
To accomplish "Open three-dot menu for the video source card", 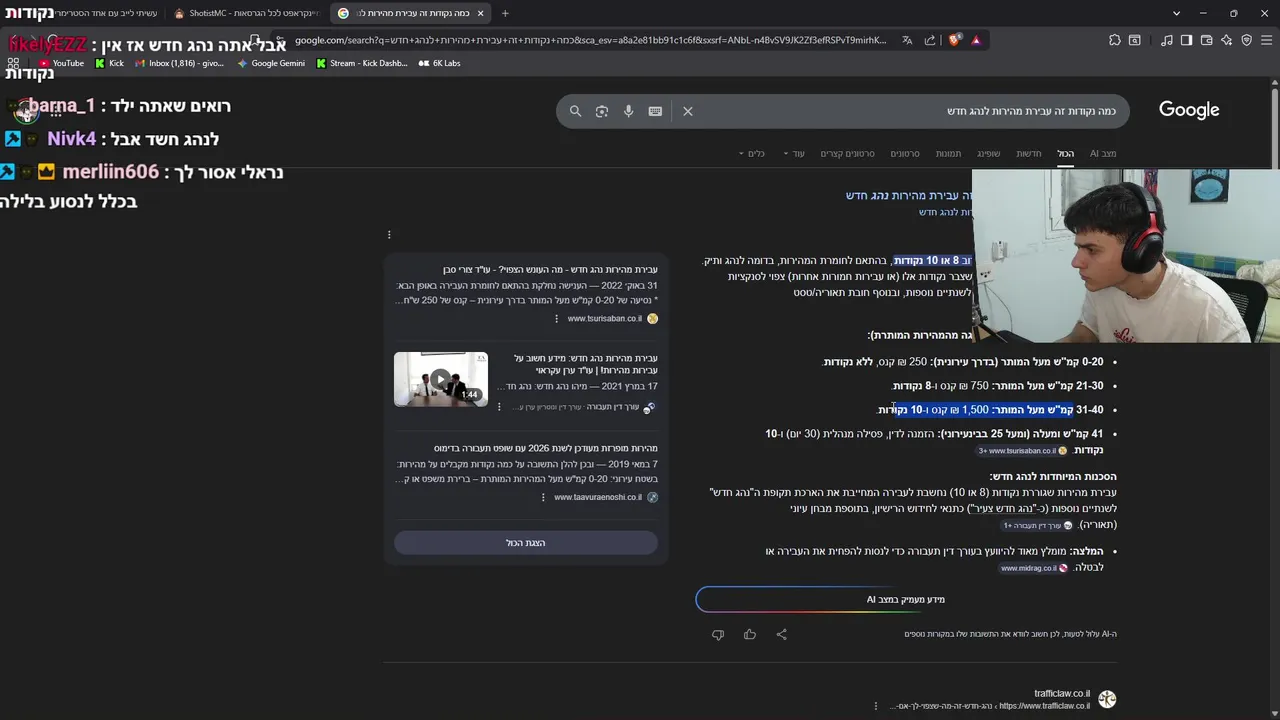I will 499,406.
